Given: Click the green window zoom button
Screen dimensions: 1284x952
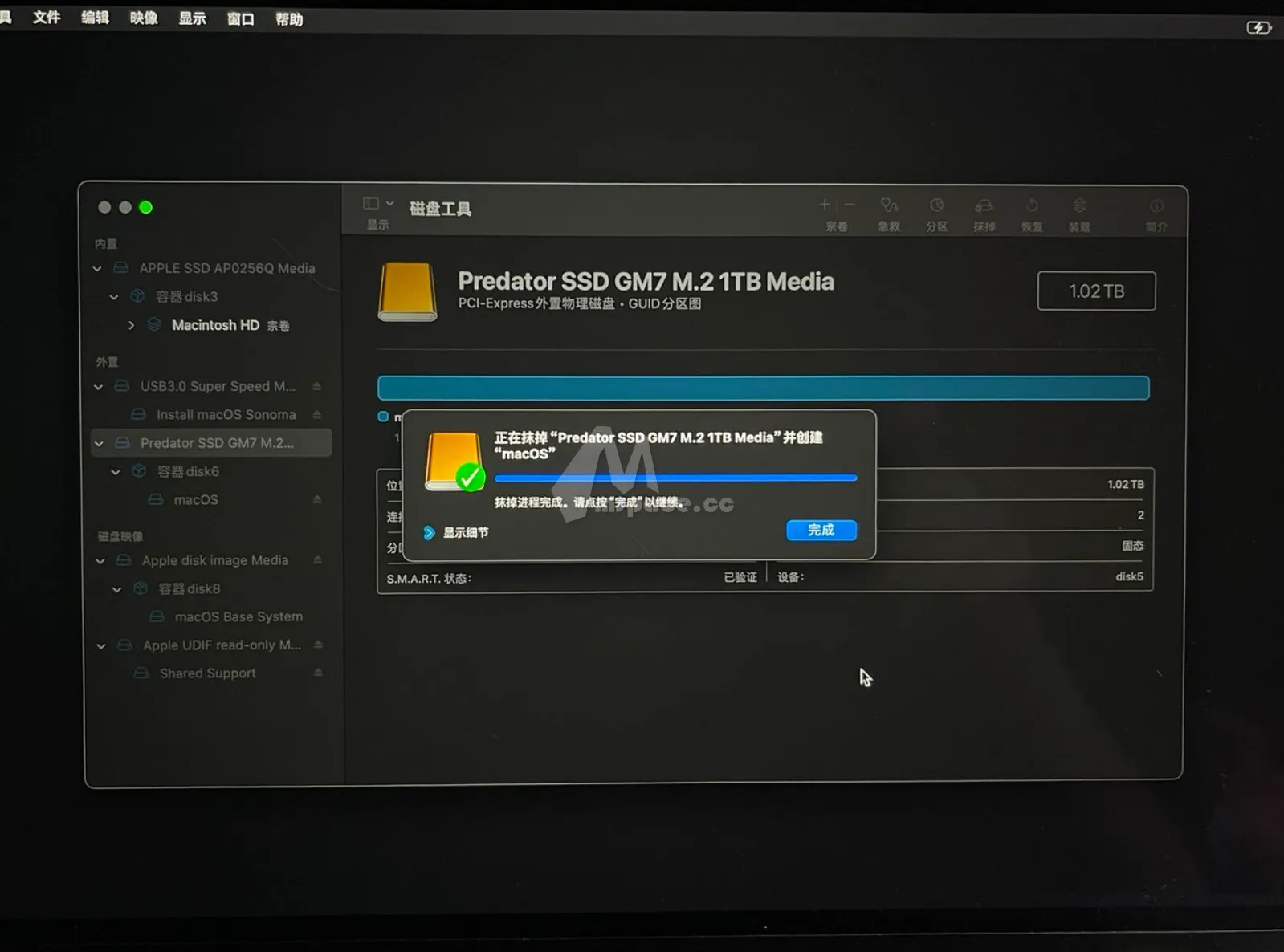Looking at the screenshot, I should coord(145,207).
